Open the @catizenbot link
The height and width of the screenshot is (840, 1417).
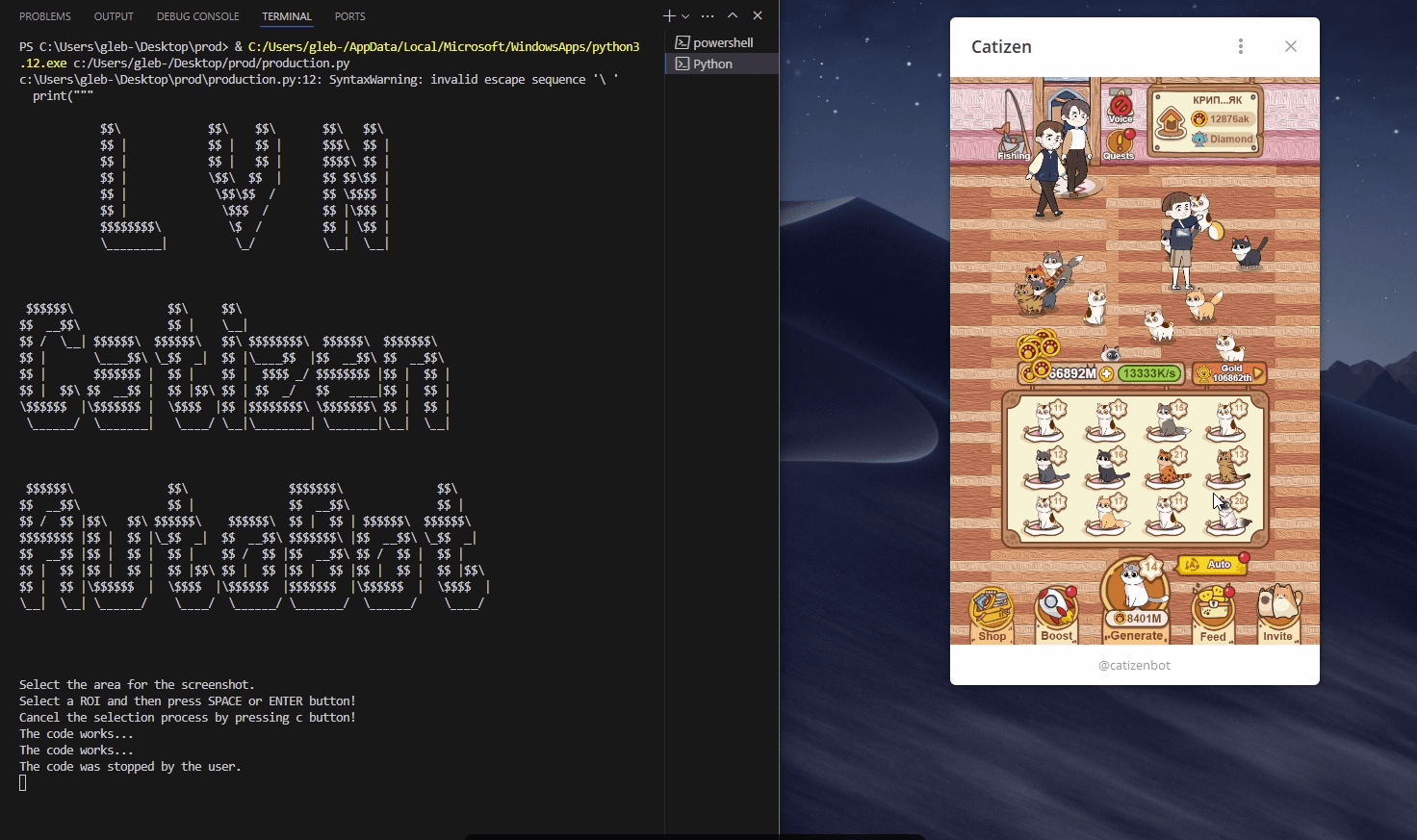tap(1134, 665)
